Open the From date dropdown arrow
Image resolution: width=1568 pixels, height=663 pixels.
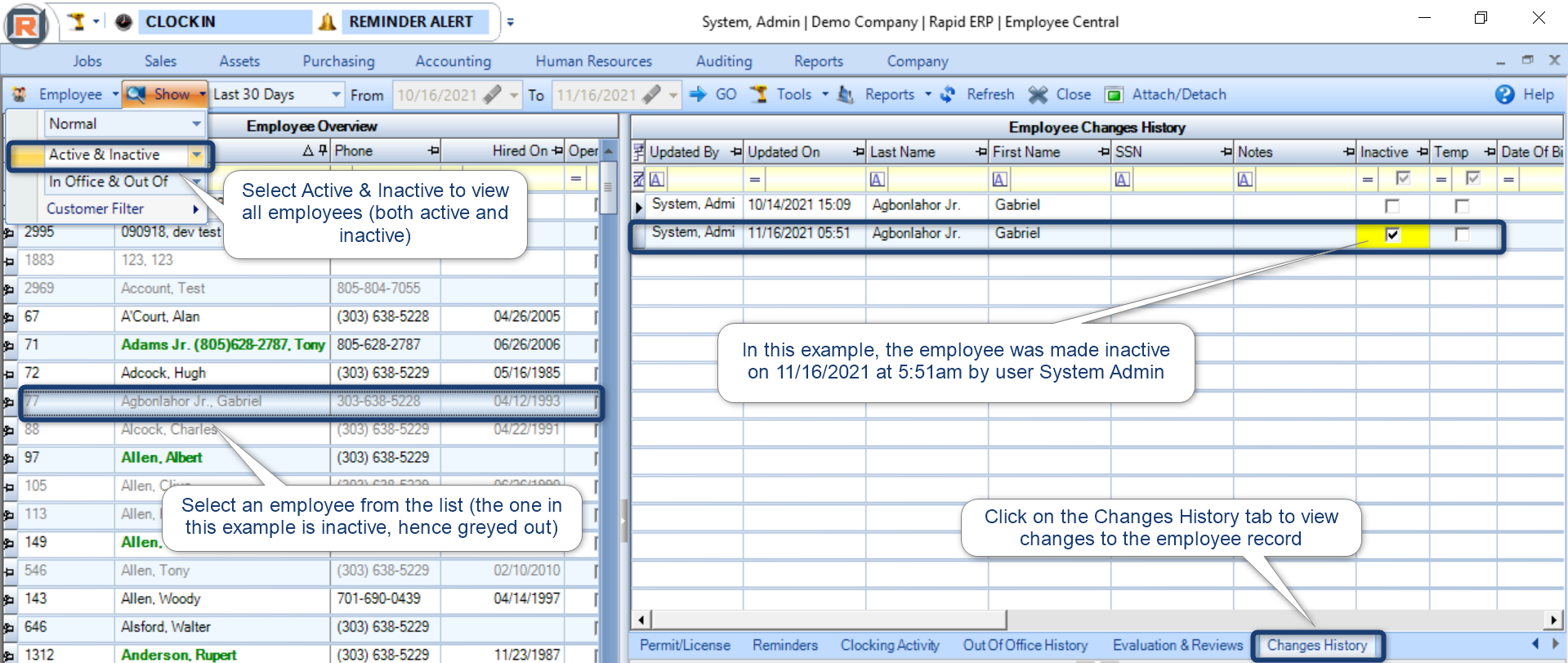click(514, 95)
